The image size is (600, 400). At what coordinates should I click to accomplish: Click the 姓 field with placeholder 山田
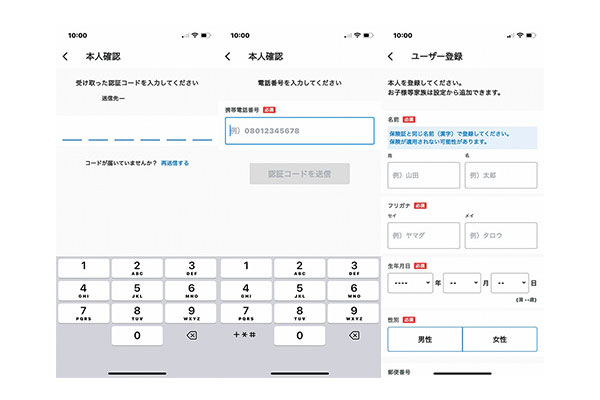coord(423,175)
